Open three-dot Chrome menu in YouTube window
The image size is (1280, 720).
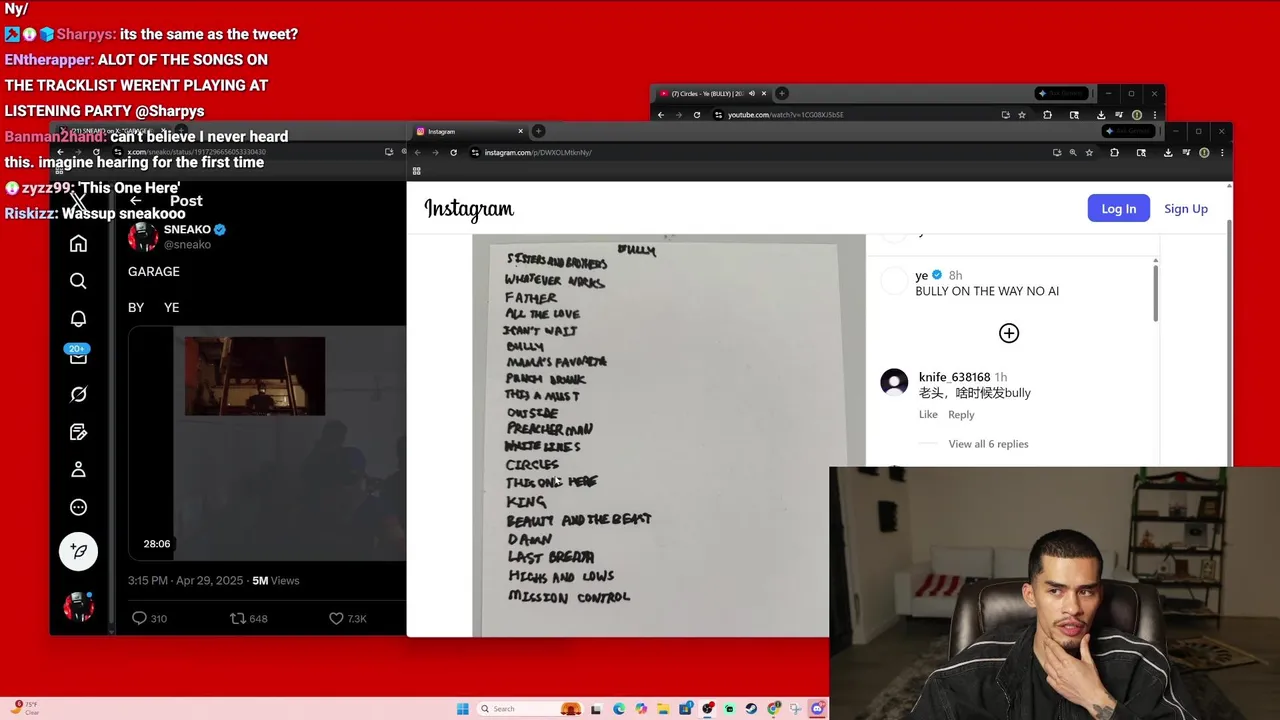coord(1155,115)
